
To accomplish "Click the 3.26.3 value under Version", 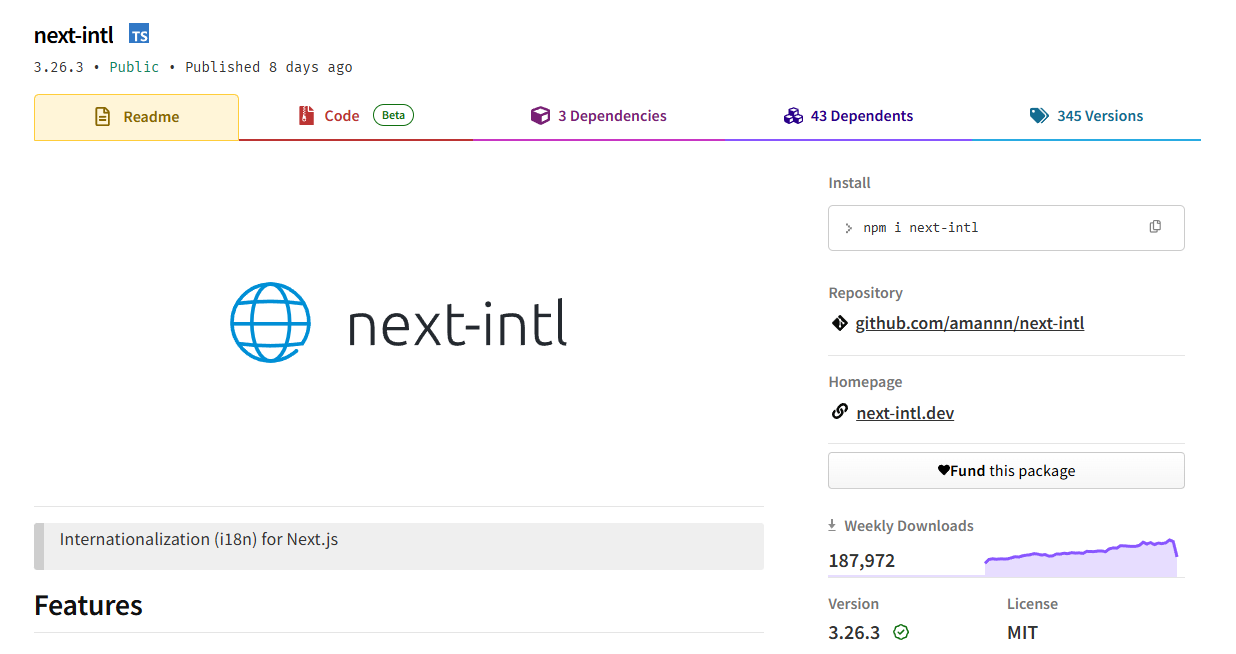I will pyautogui.click(x=854, y=633).
